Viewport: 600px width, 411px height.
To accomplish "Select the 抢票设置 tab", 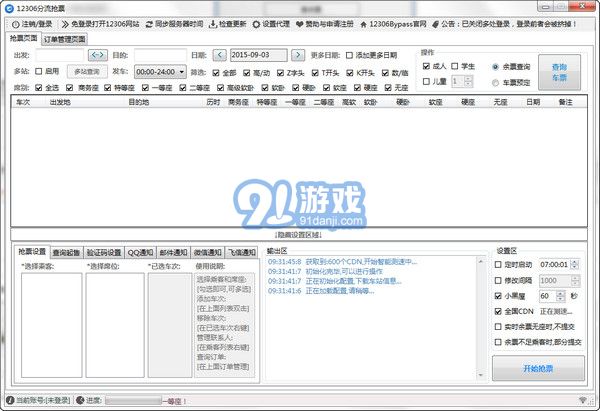I will click(x=32, y=251).
